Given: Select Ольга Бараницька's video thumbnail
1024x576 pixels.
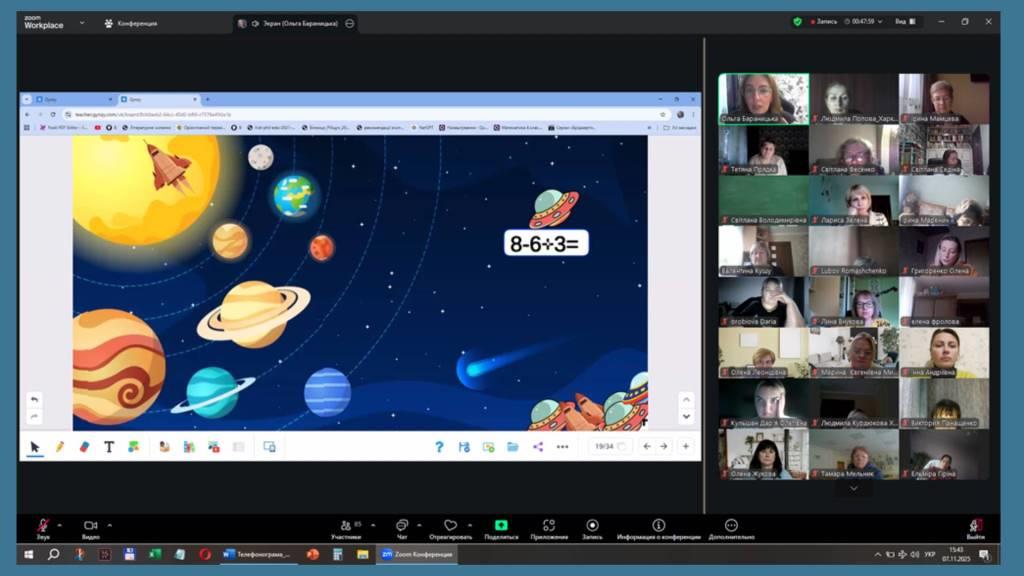Looking at the screenshot, I should pos(763,99).
